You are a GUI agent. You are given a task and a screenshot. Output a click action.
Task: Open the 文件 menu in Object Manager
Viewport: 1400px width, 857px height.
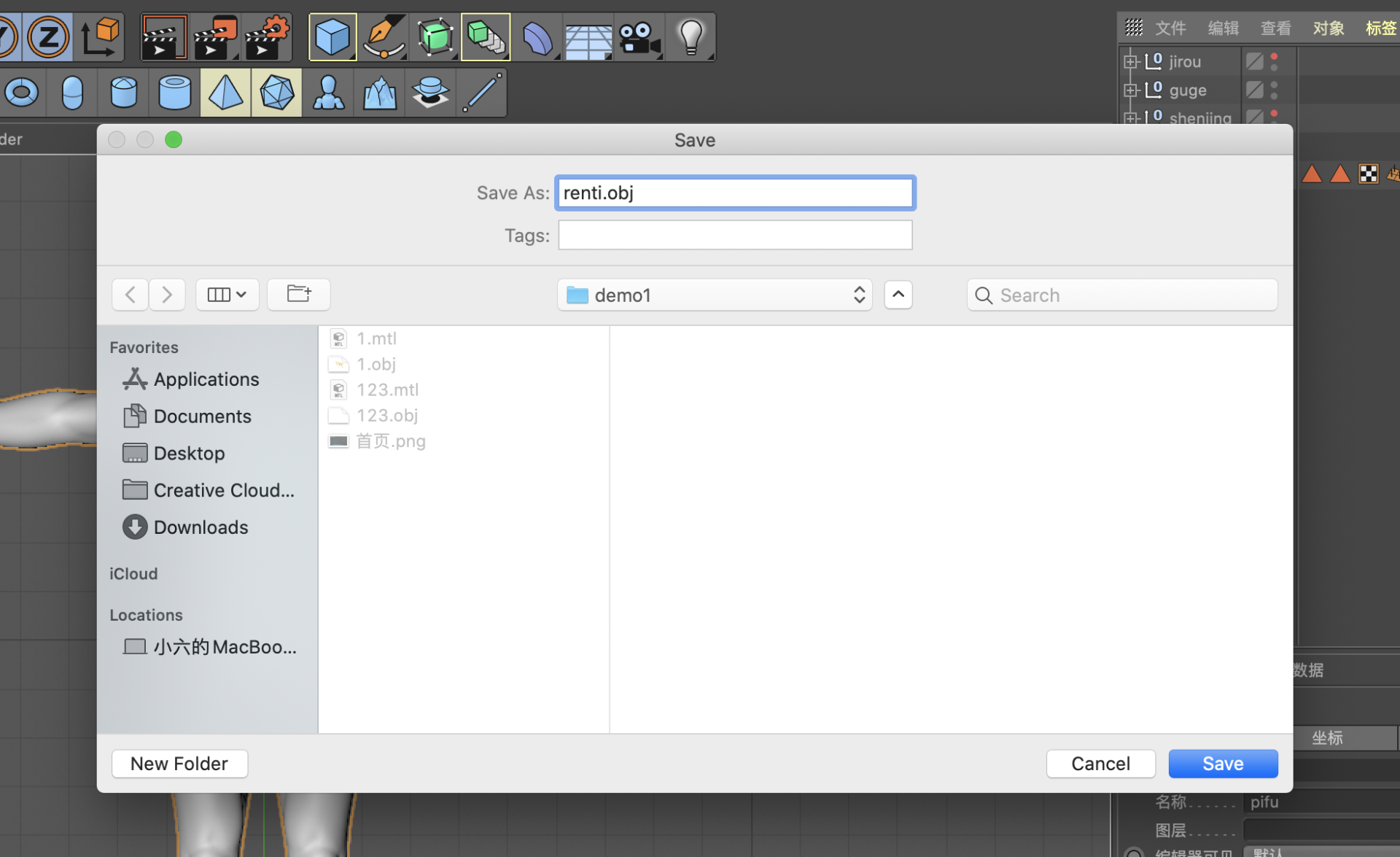coord(1171,28)
